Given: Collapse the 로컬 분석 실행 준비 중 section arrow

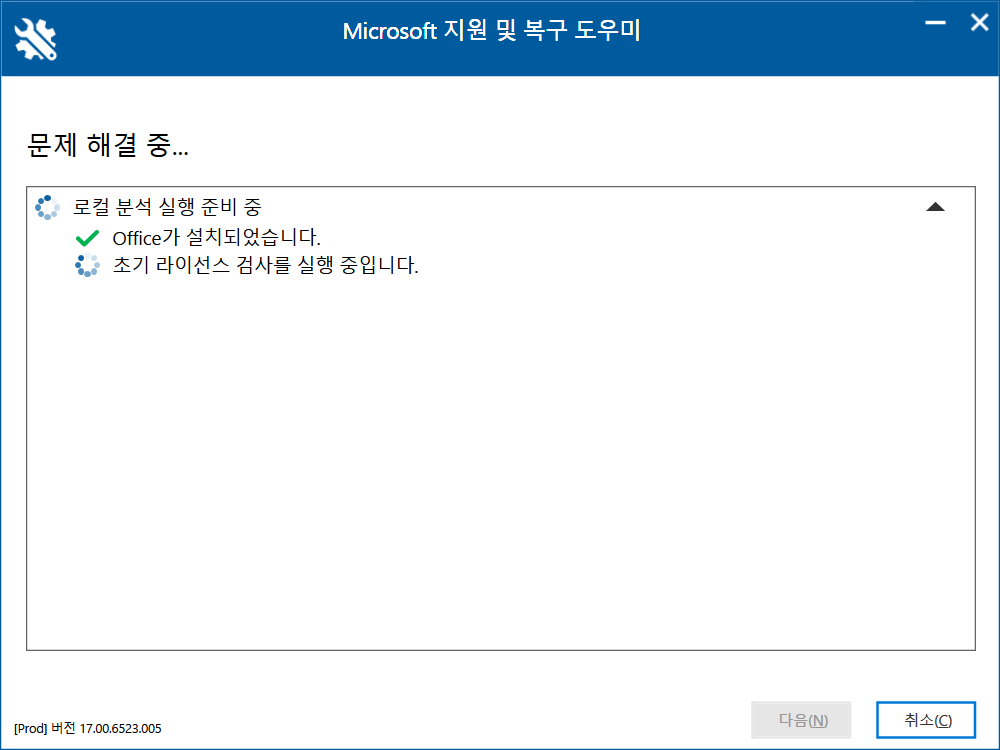Looking at the screenshot, I should (935, 207).
